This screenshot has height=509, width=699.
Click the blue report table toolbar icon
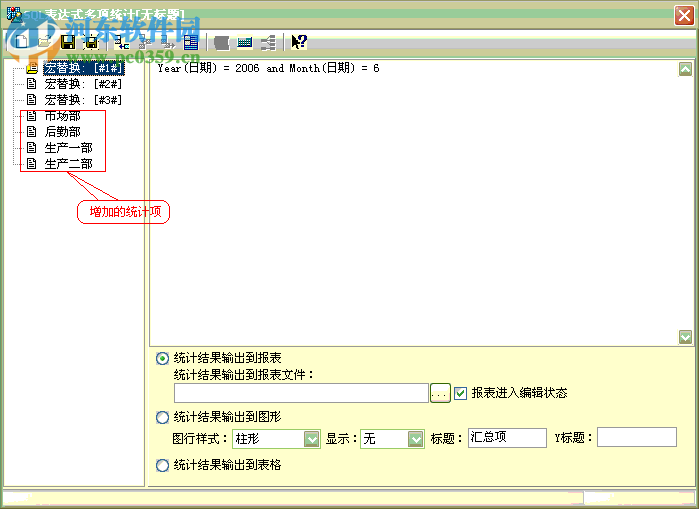click(191, 42)
